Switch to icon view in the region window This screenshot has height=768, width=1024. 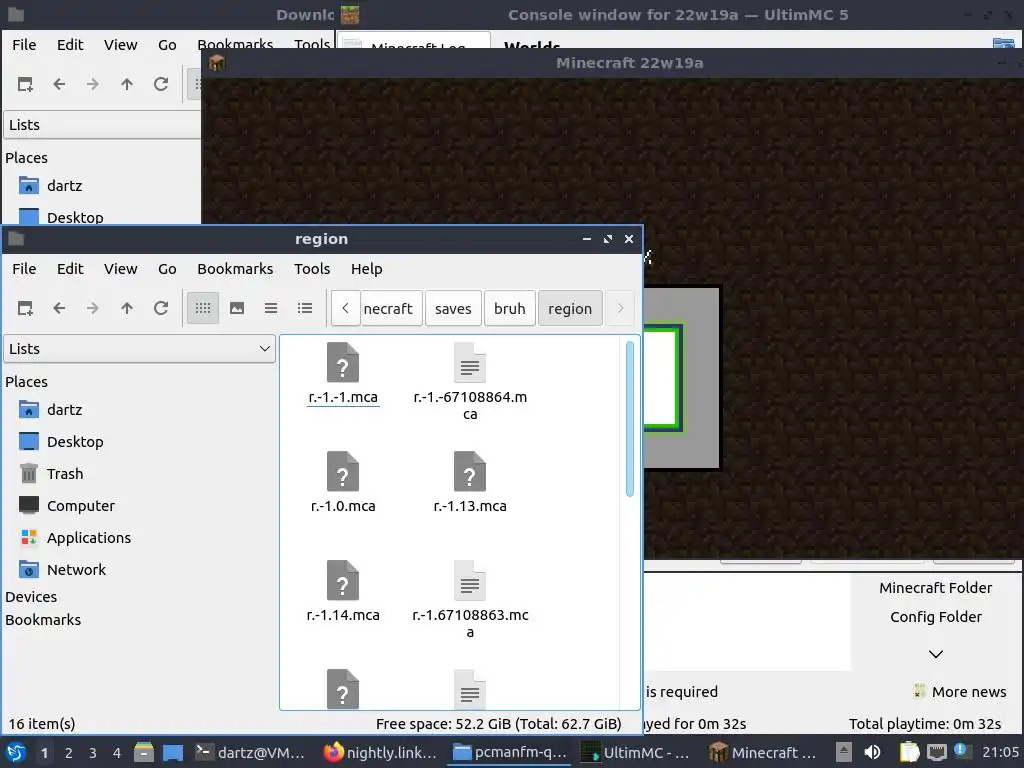[203, 308]
